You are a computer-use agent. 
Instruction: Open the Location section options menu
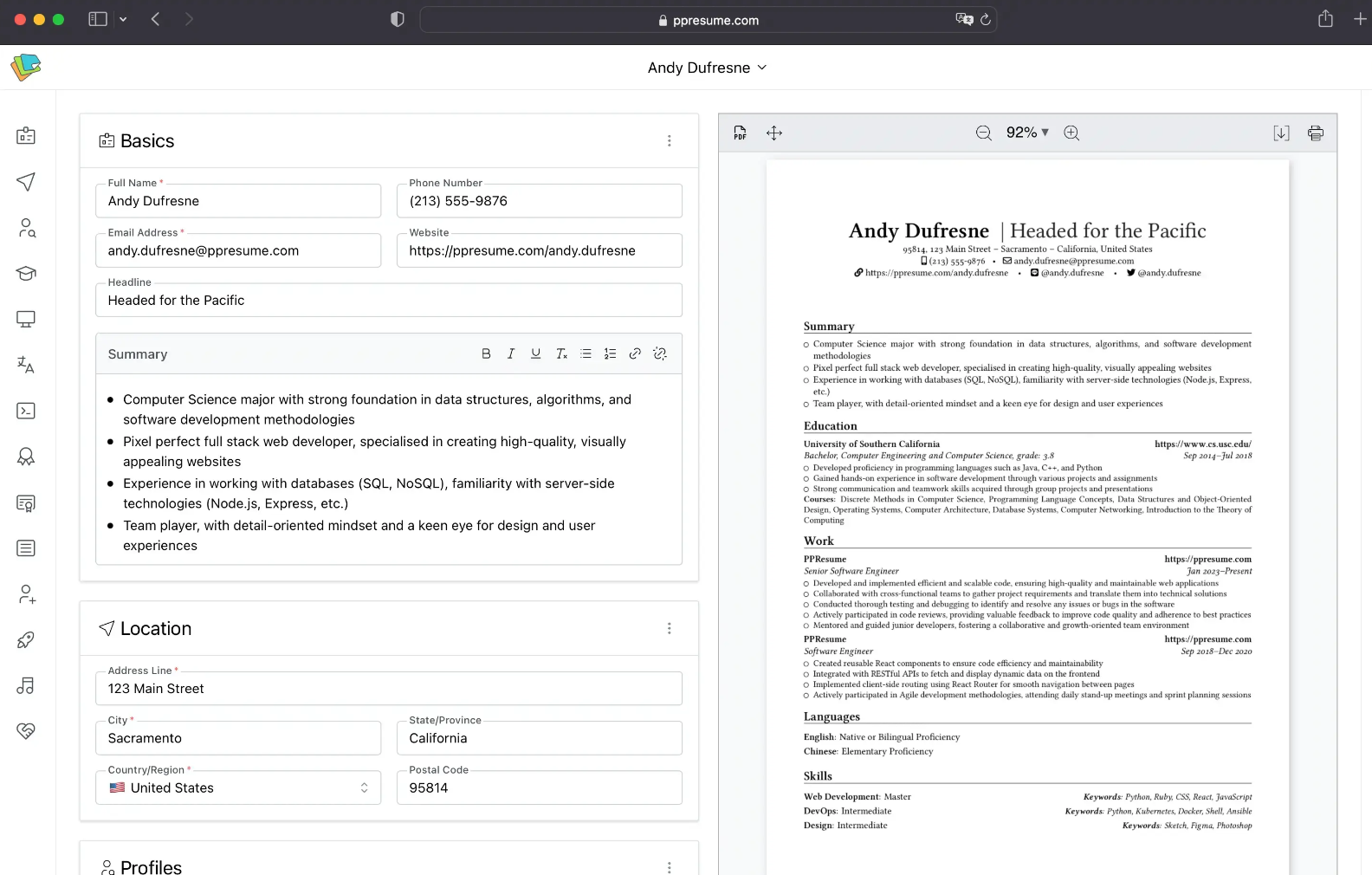[x=669, y=628]
